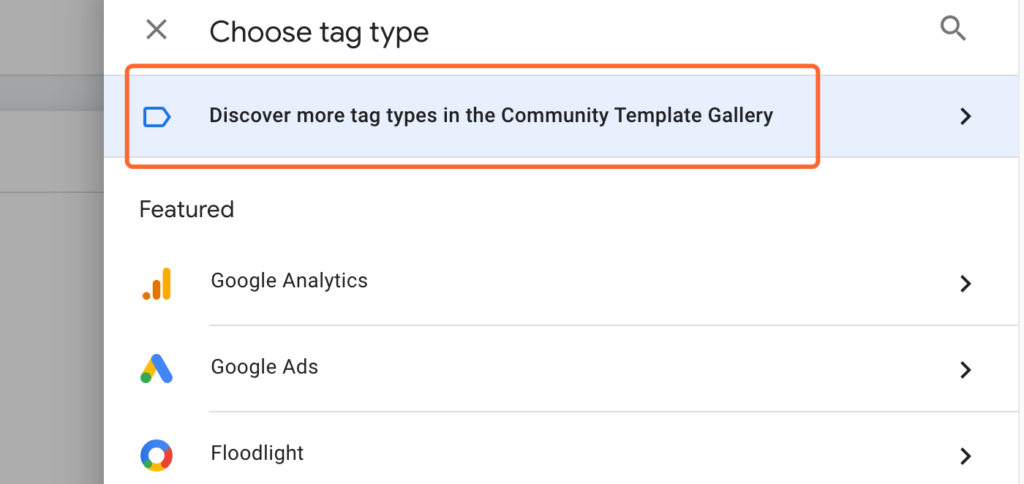Click the Choose tag type title text
Screen dimensions: 1024x484
pos(319,32)
